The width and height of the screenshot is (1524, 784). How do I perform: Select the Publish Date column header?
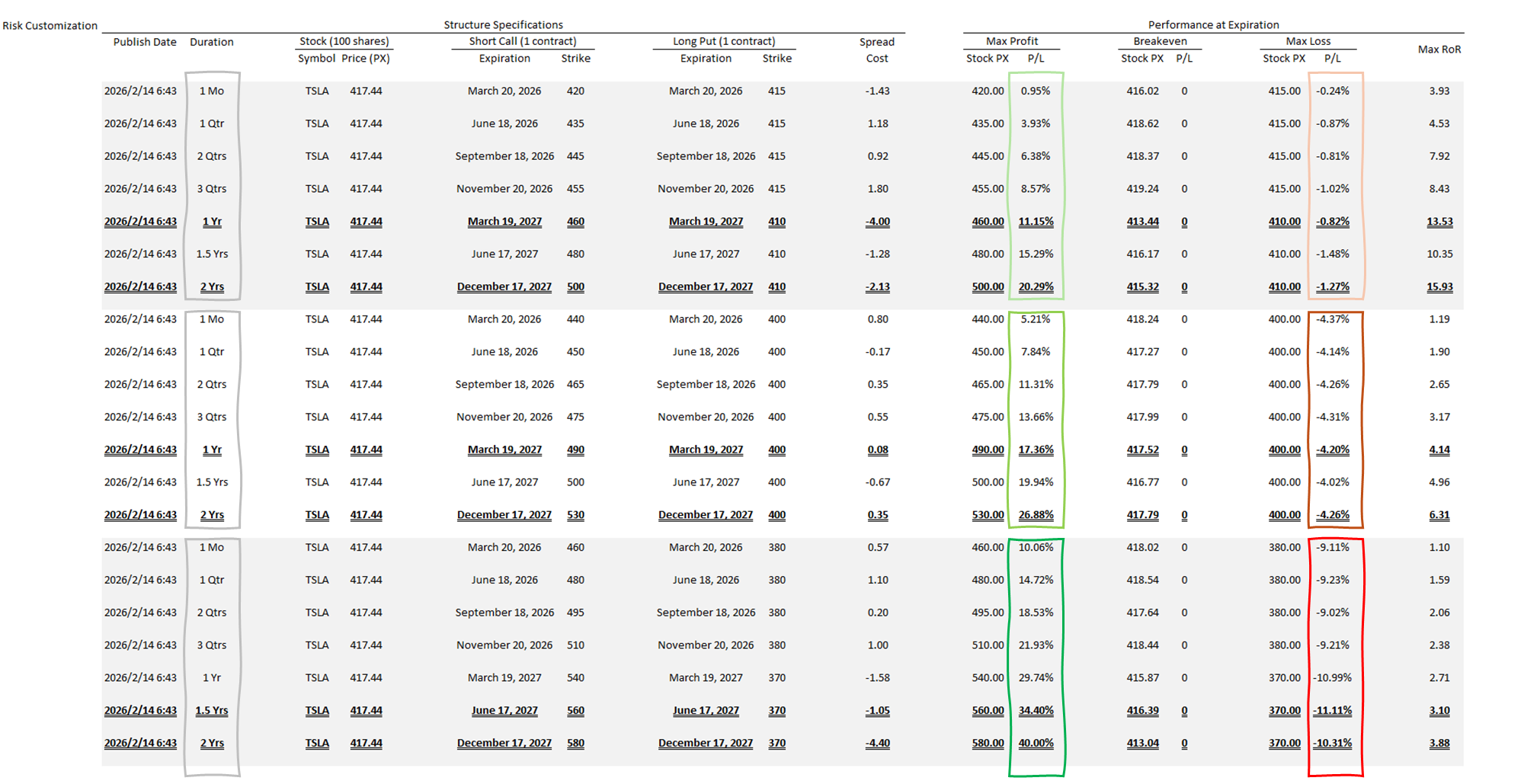click(x=145, y=42)
